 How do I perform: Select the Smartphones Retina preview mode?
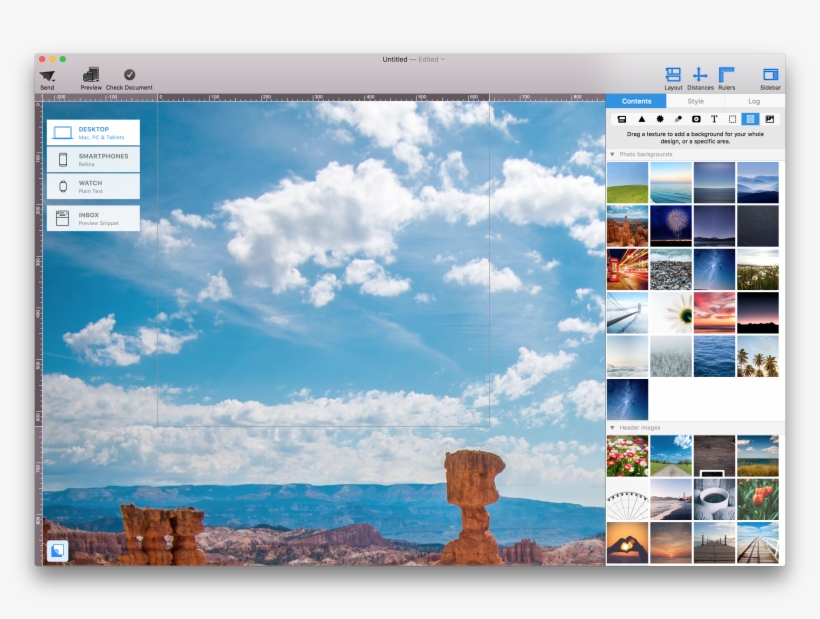point(93,159)
